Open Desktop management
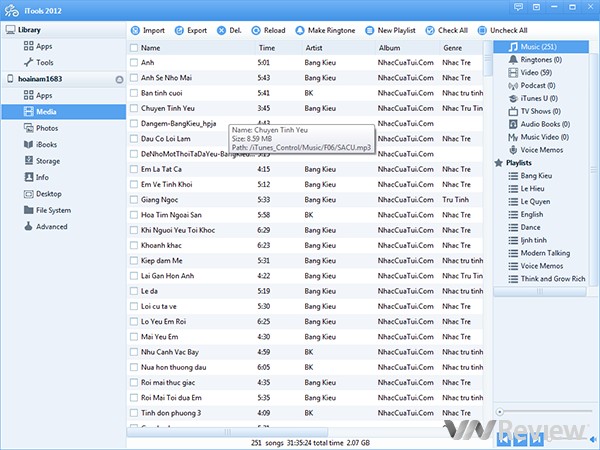Image resolution: width=600 pixels, height=450 pixels. tap(42, 194)
